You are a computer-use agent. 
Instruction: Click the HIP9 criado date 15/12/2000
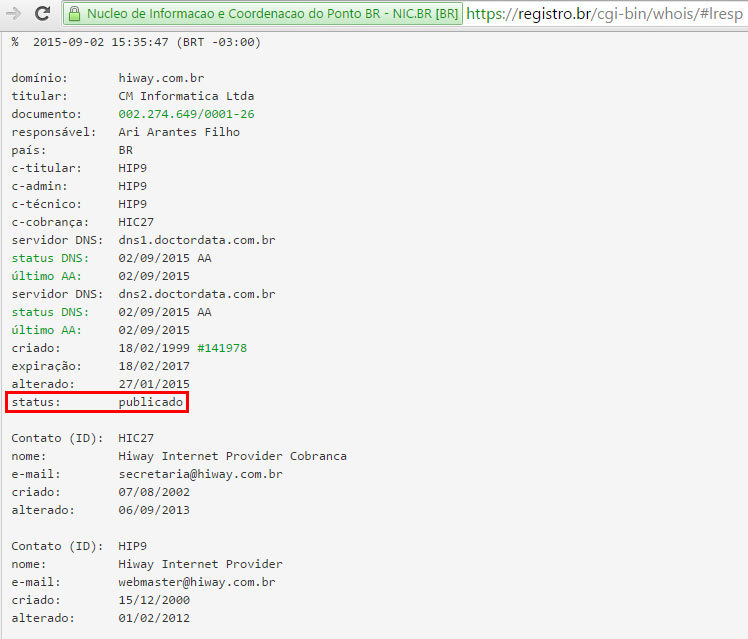[x=154, y=600]
